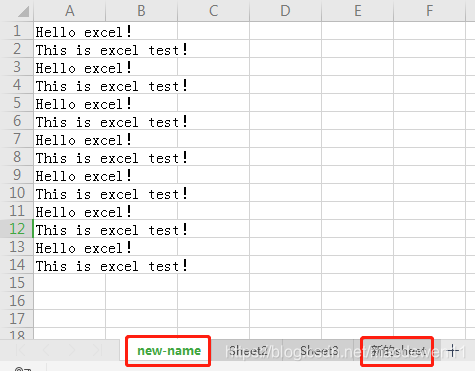The image size is (475, 371).
Task: Select row 13 header
Action: click(x=17, y=247)
